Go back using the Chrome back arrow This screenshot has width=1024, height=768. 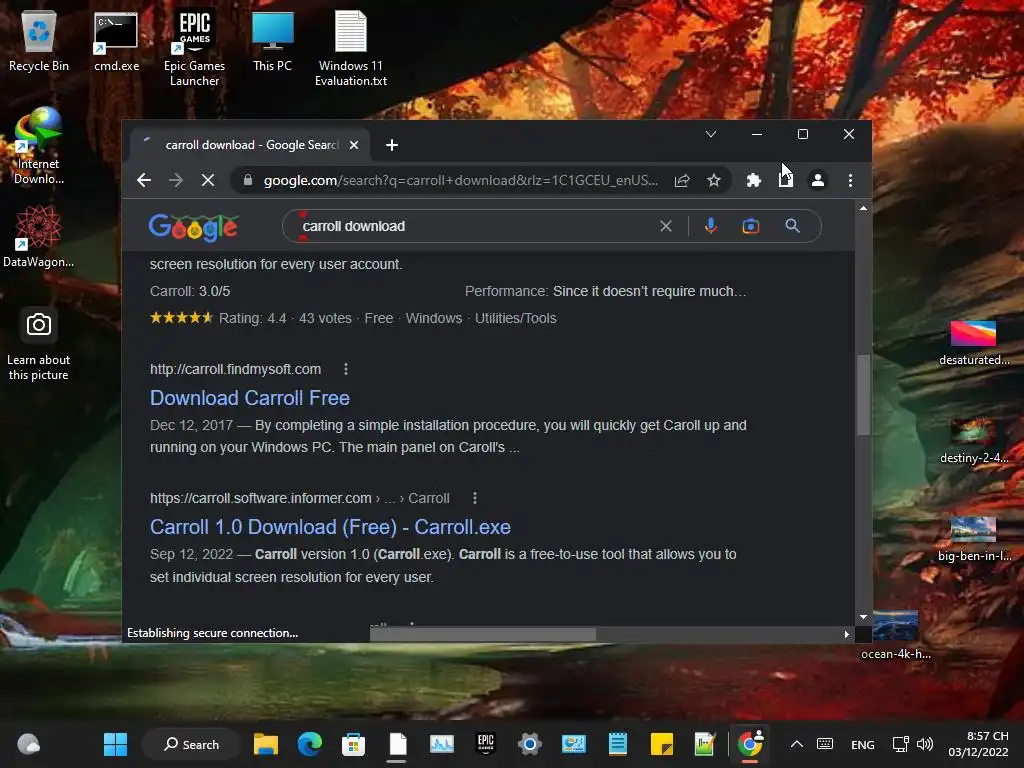(x=144, y=180)
